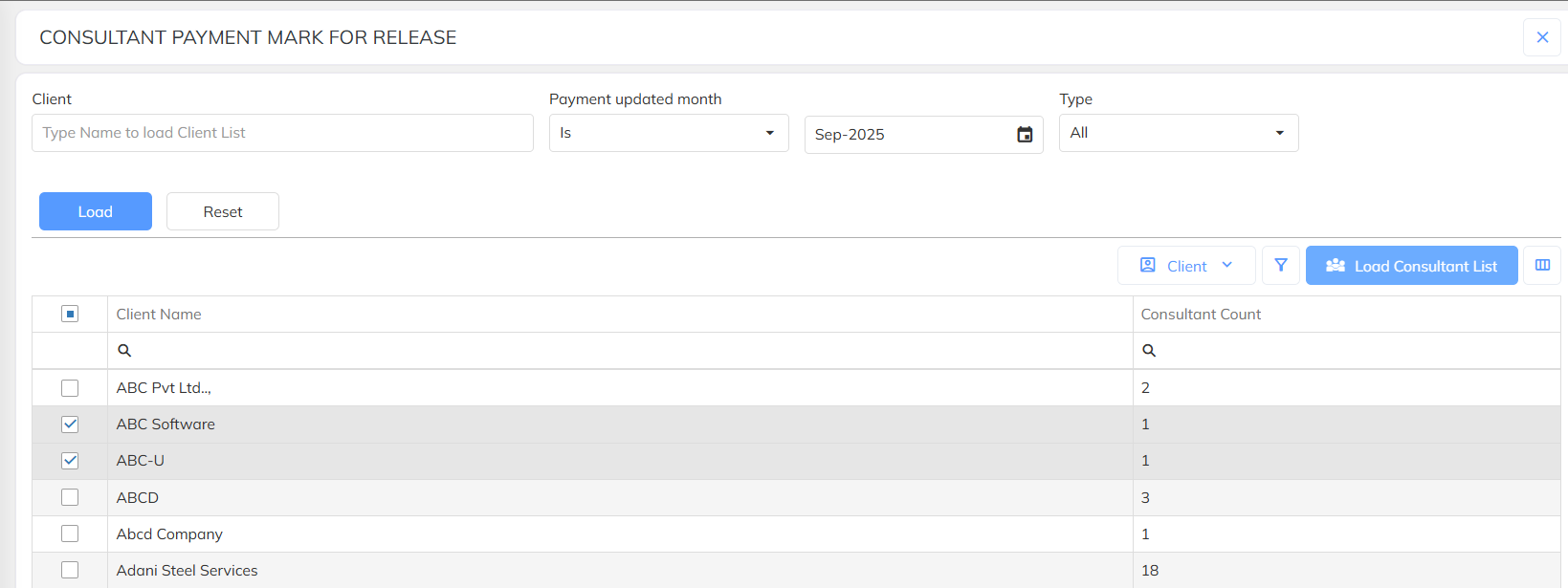Click the calendar icon in month field
1568x588 pixels.
(x=1025, y=135)
